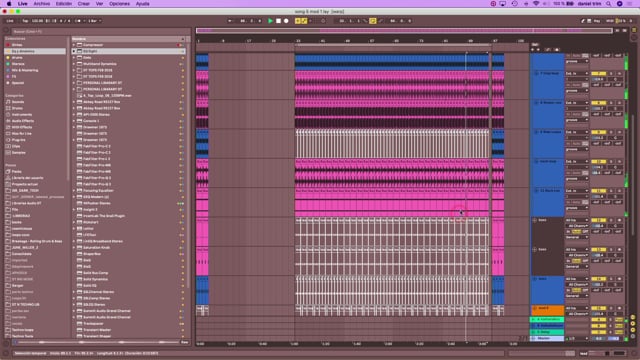Open macOS Spotlight search icon
Screen dimensions: 640x360
(x=609, y=4)
